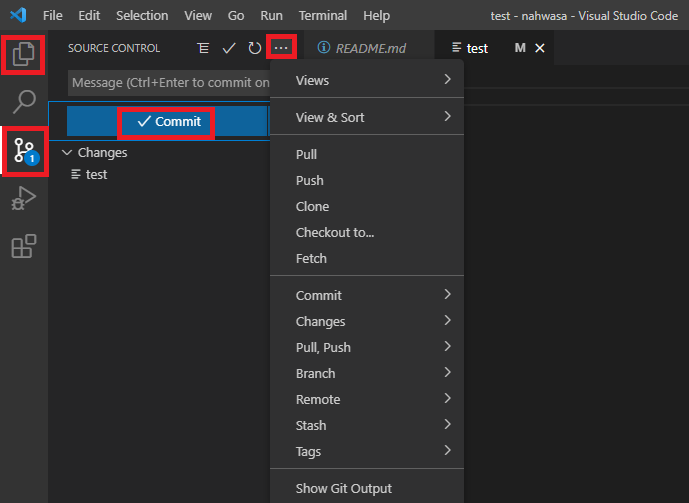This screenshot has width=689, height=503.
Task: Toggle view as tree icon in Source Control
Action: [x=203, y=48]
